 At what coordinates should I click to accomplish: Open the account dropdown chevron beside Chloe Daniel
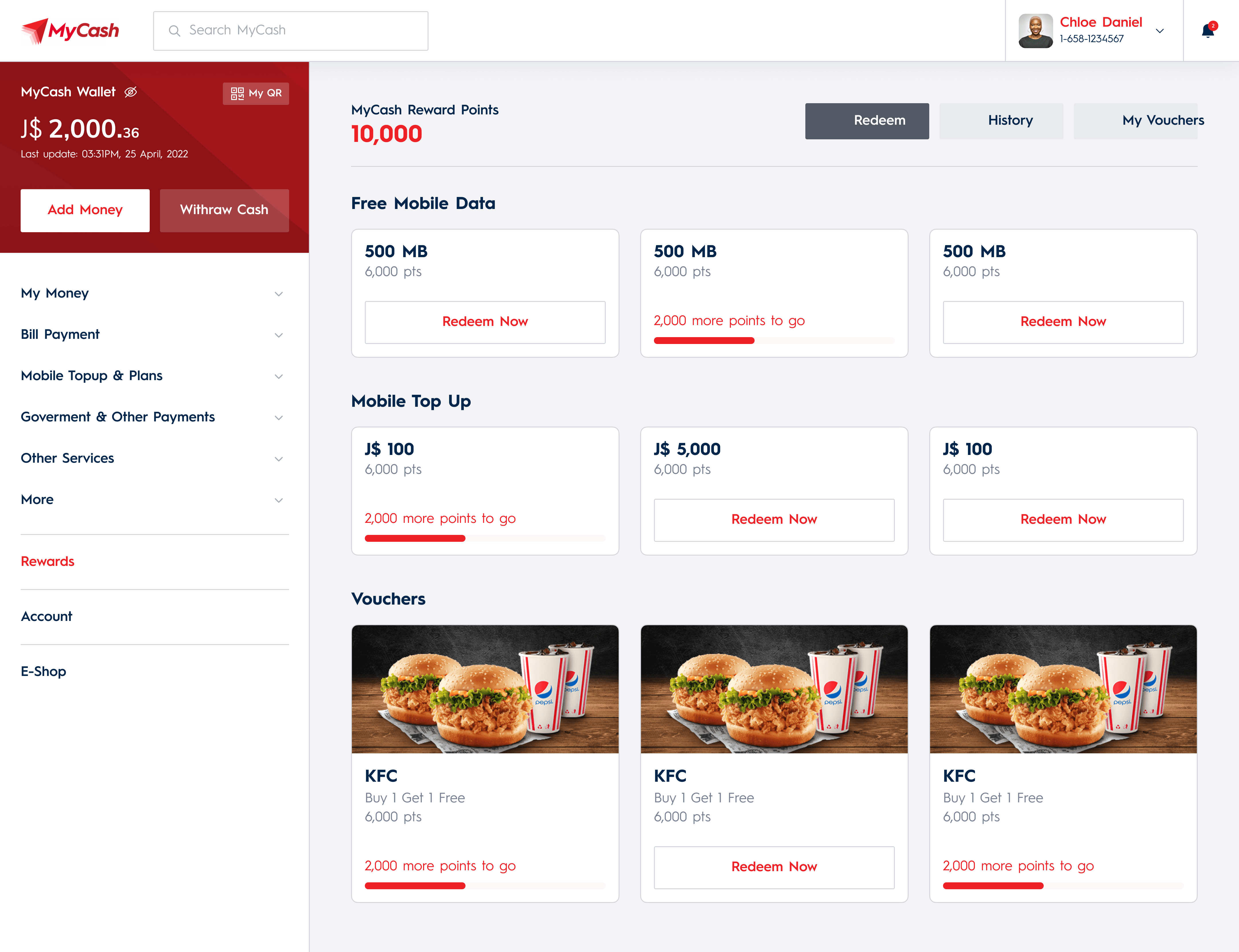click(1160, 31)
